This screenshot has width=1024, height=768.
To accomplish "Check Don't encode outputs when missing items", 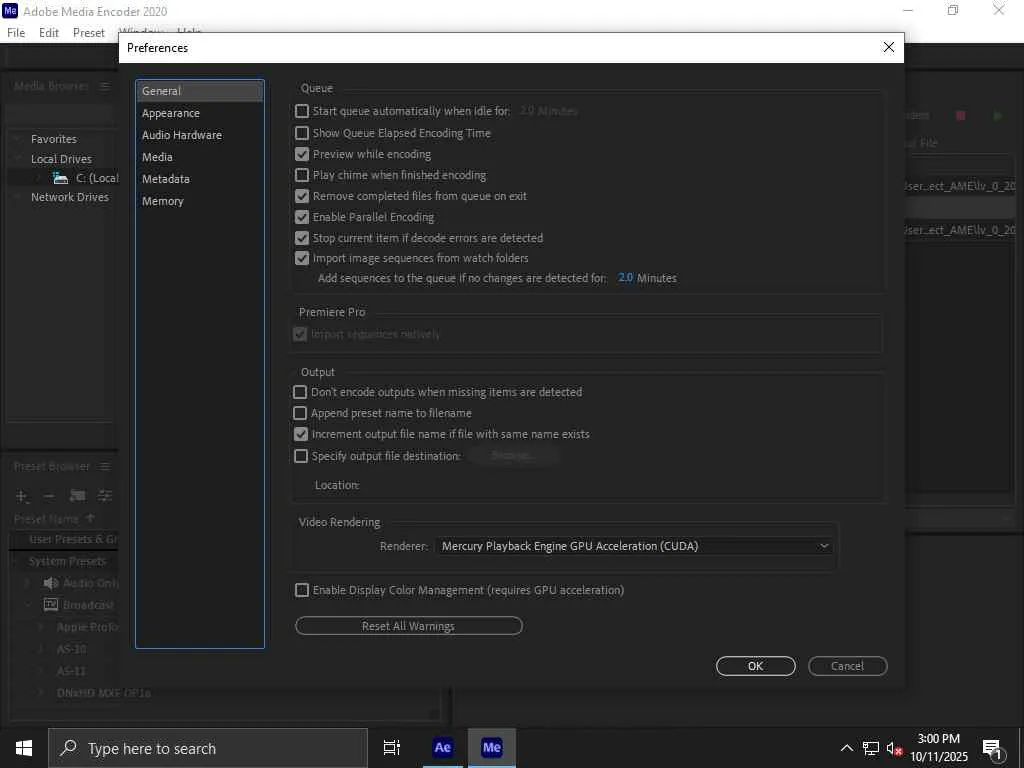I will pyautogui.click(x=300, y=392).
